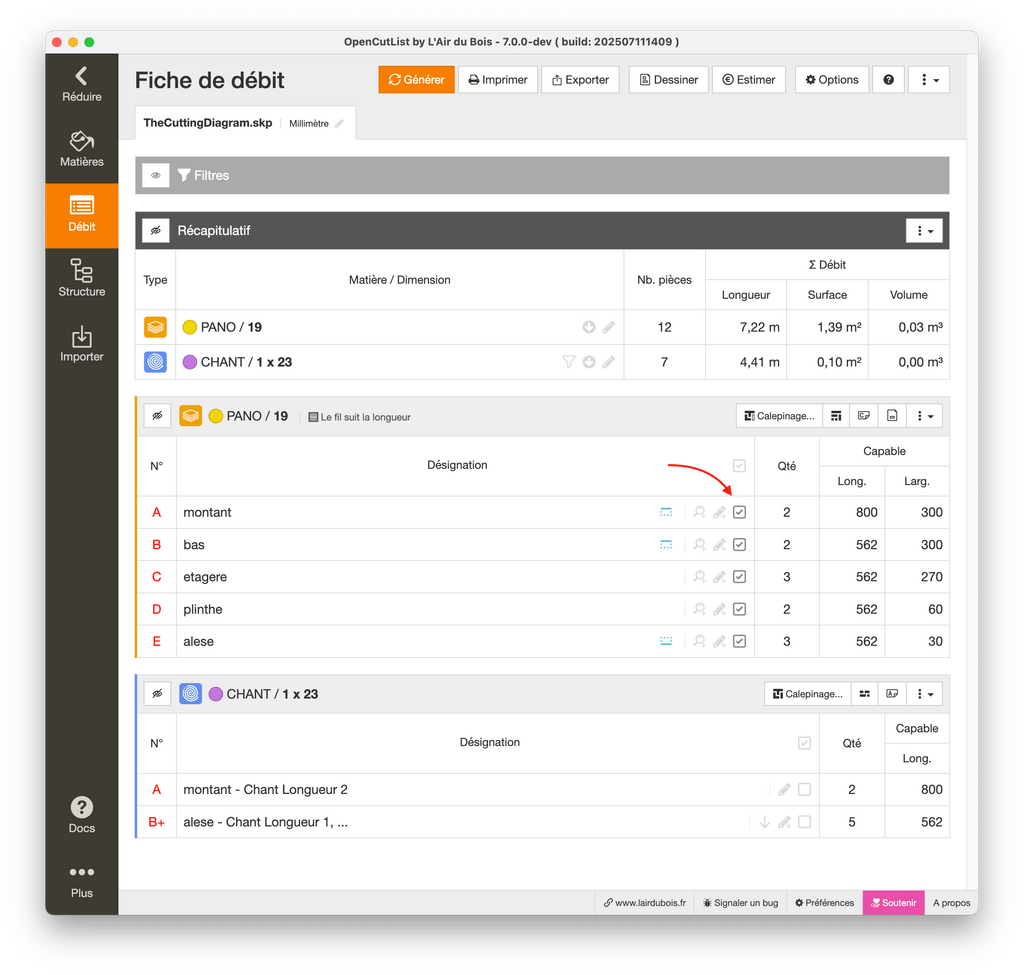Edit the Millimètre unit pencil icon
1024x975 pixels.
pyautogui.click(x=339, y=123)
